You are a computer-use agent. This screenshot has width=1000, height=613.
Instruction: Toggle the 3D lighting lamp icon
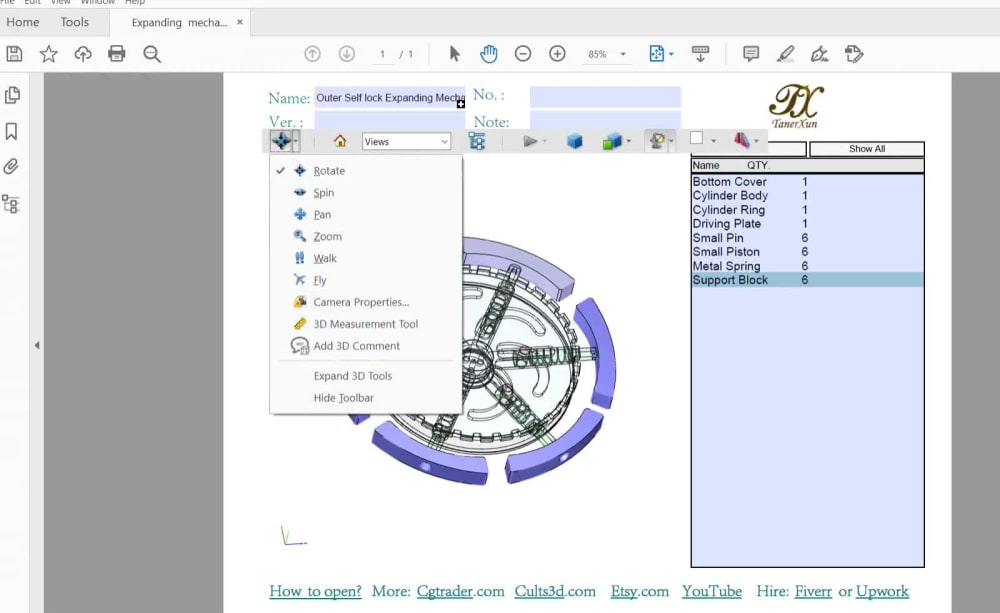pos(658,141)
